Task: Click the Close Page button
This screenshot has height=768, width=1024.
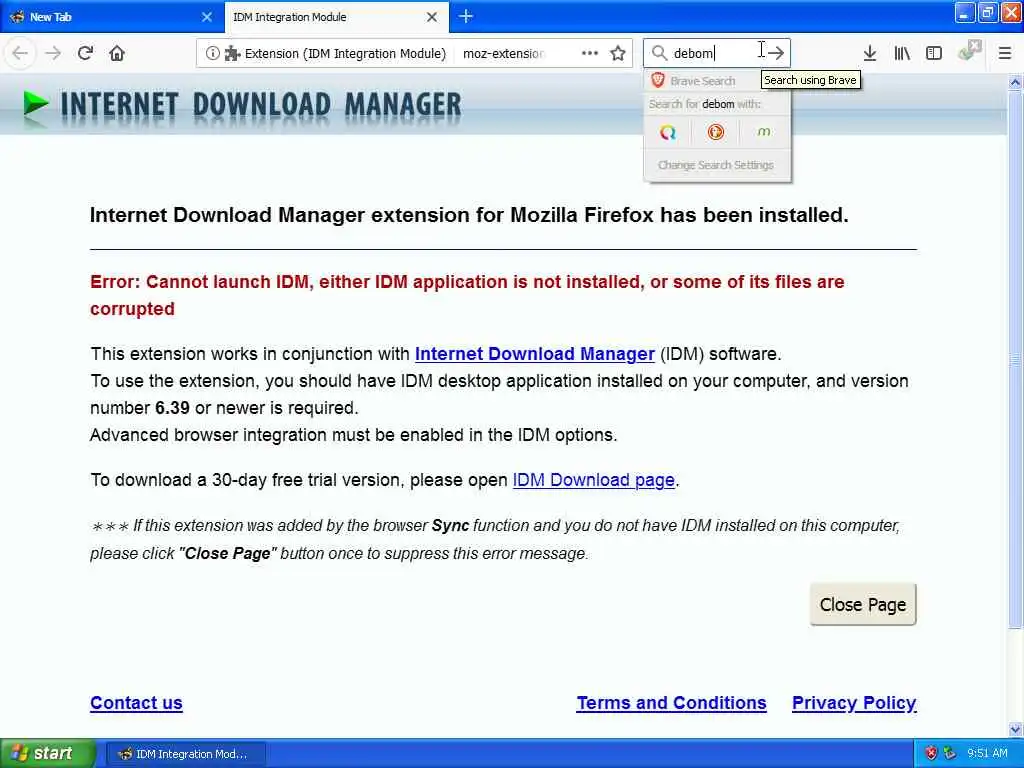Action: click(x=863, y=605)
